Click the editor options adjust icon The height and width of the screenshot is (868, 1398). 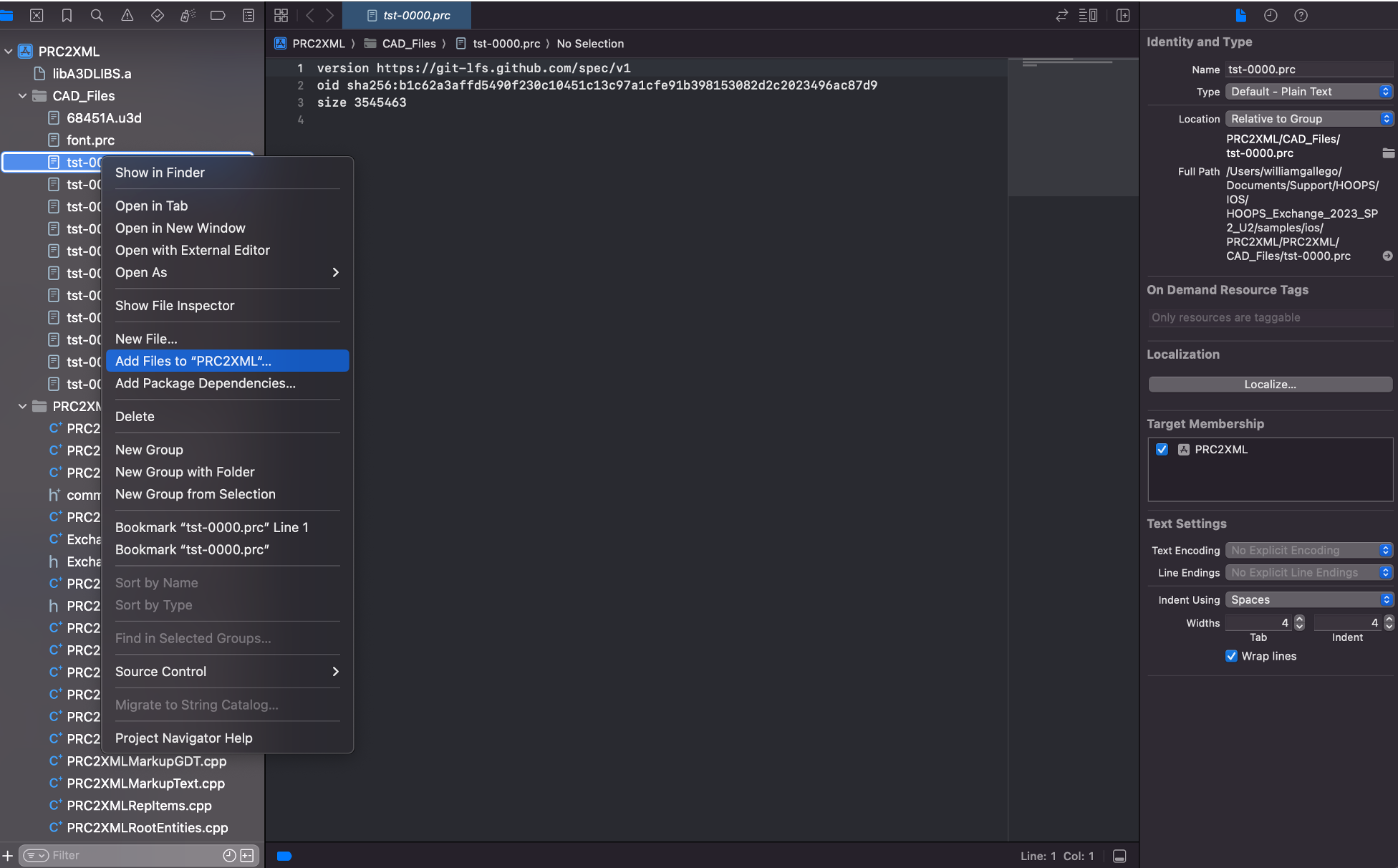(1088, 15)
